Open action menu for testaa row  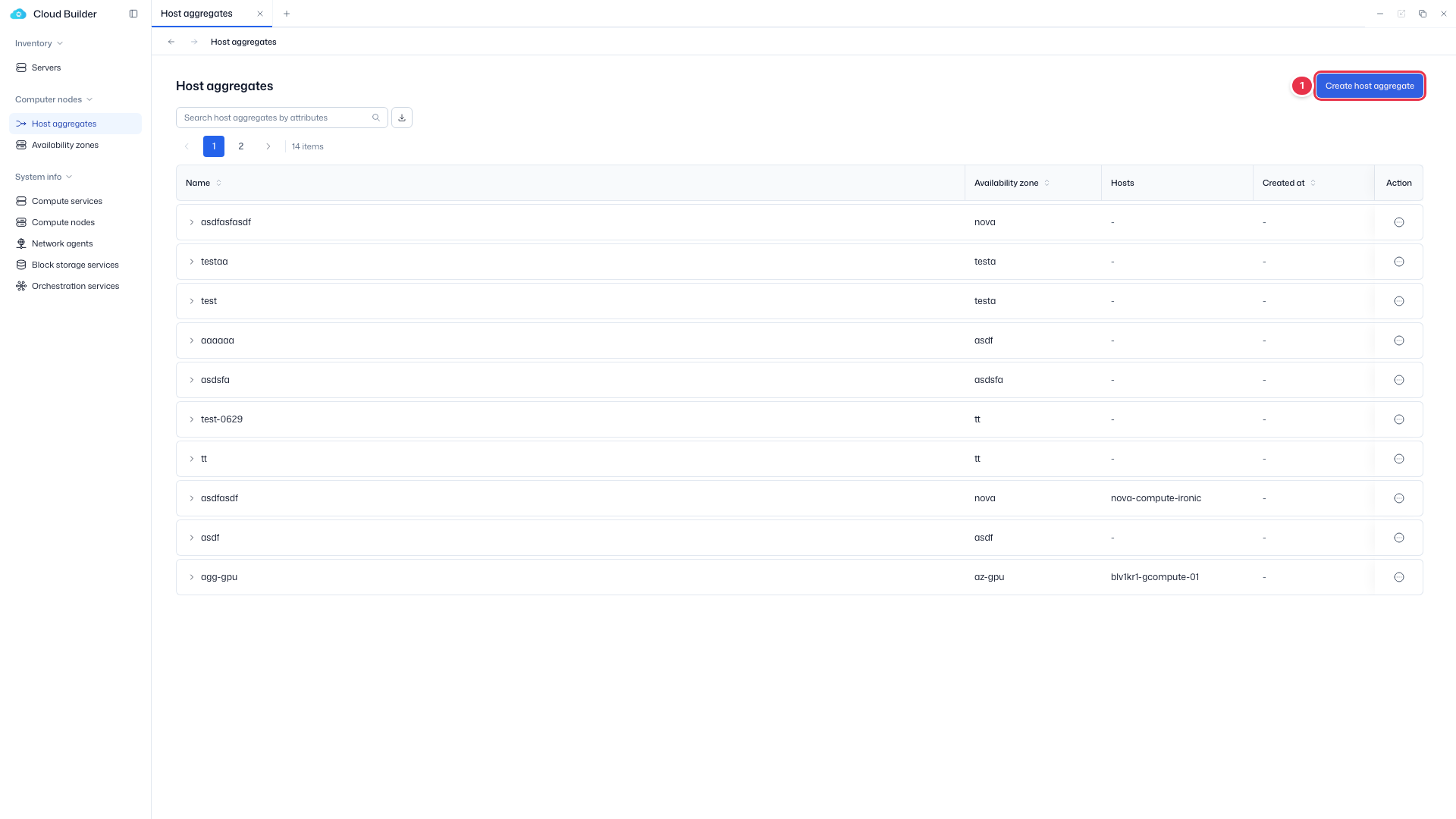click(x=1399, y=262)
